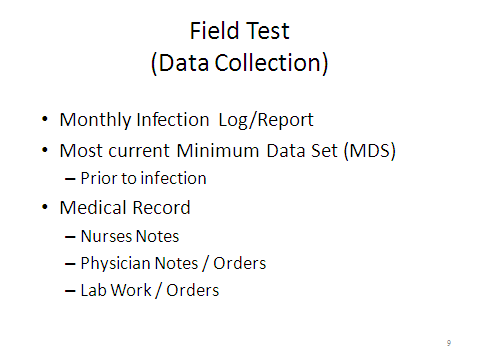This screenshot has width=480, height=360.
Task: Click 'Monthly Infection Log/Report' bullet text
Action: (x=186, y=120)
